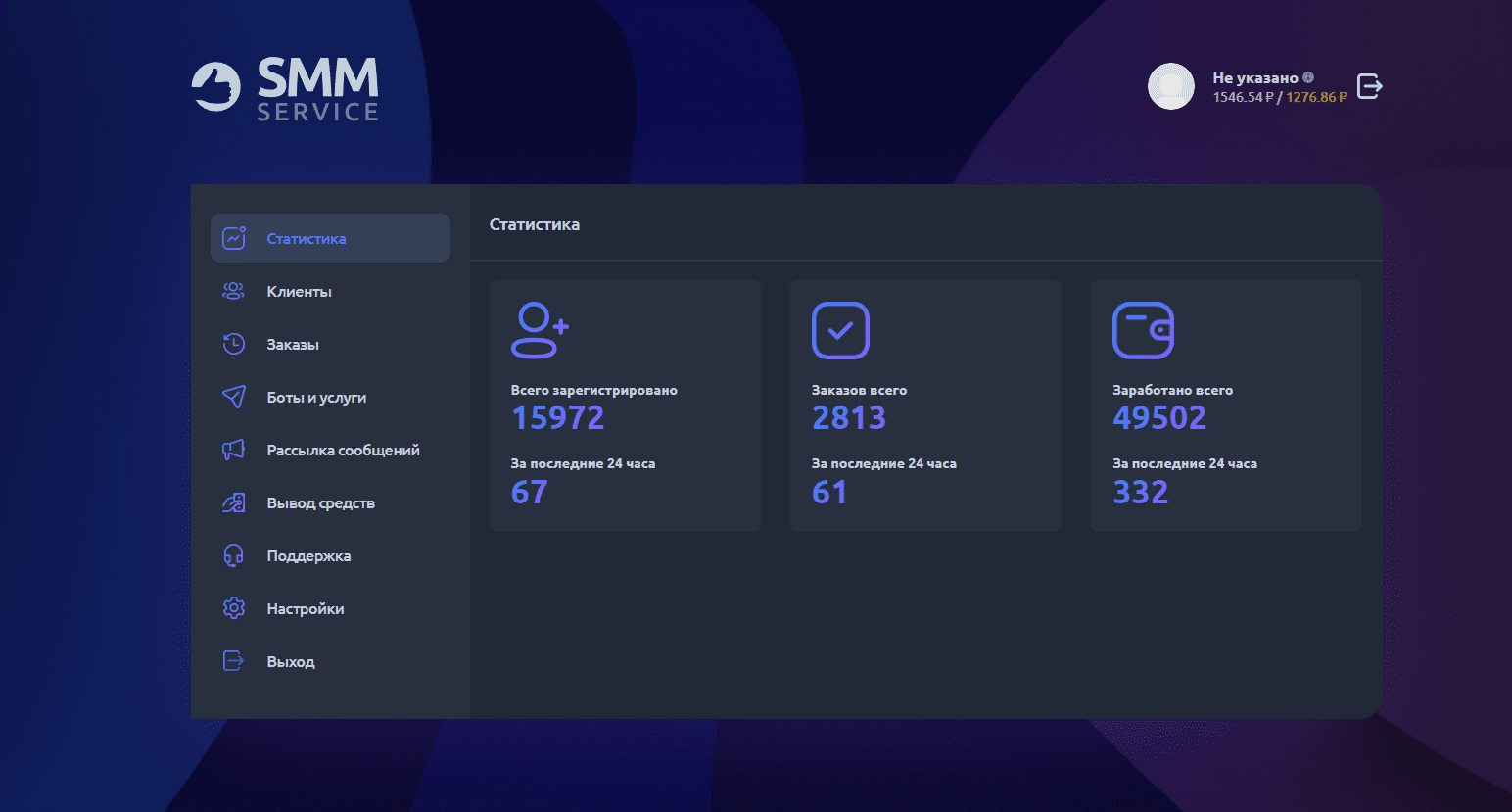Navigate to Вывод средств

(x=330, y=502)
